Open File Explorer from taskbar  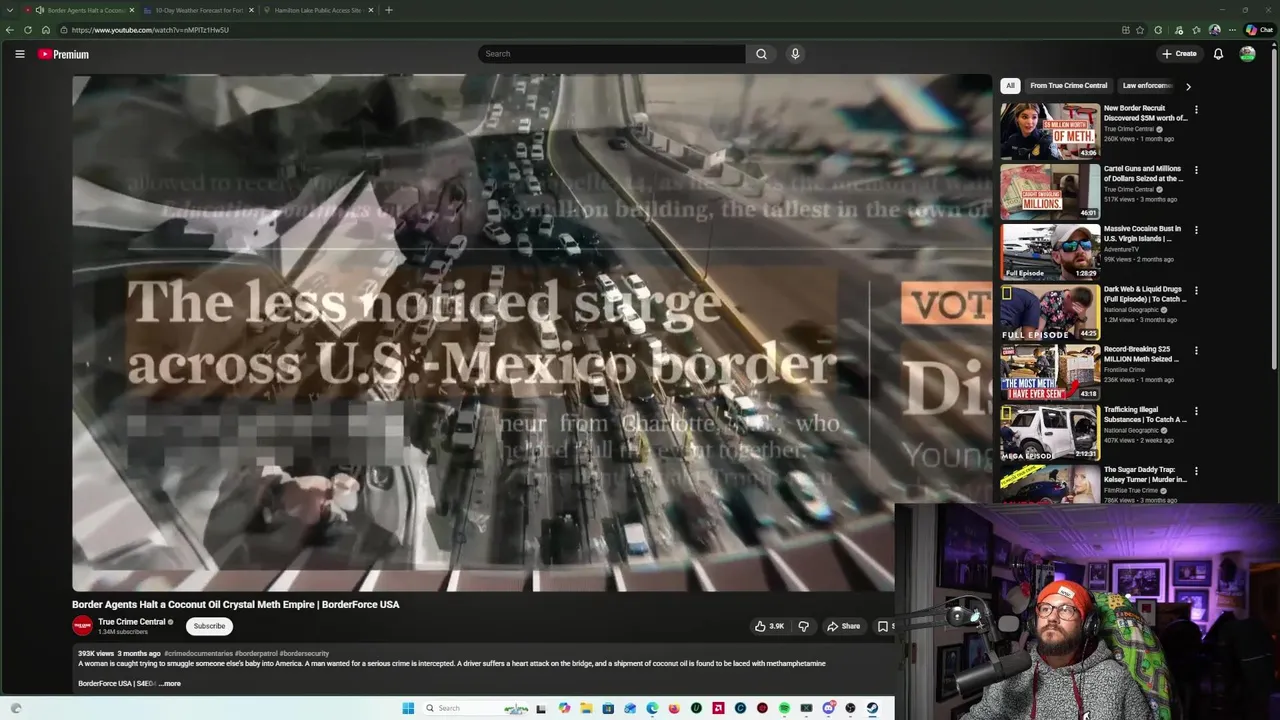pos(586,708)
